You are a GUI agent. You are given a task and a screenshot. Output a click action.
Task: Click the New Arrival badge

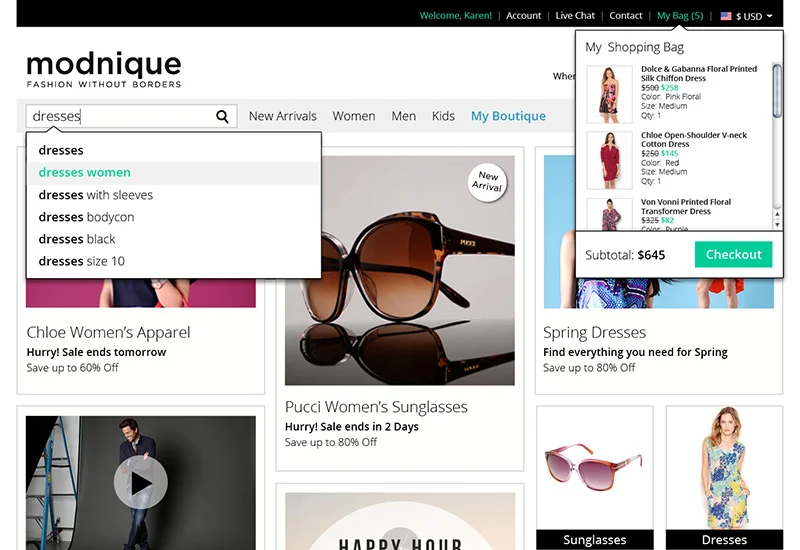point(487,182)
